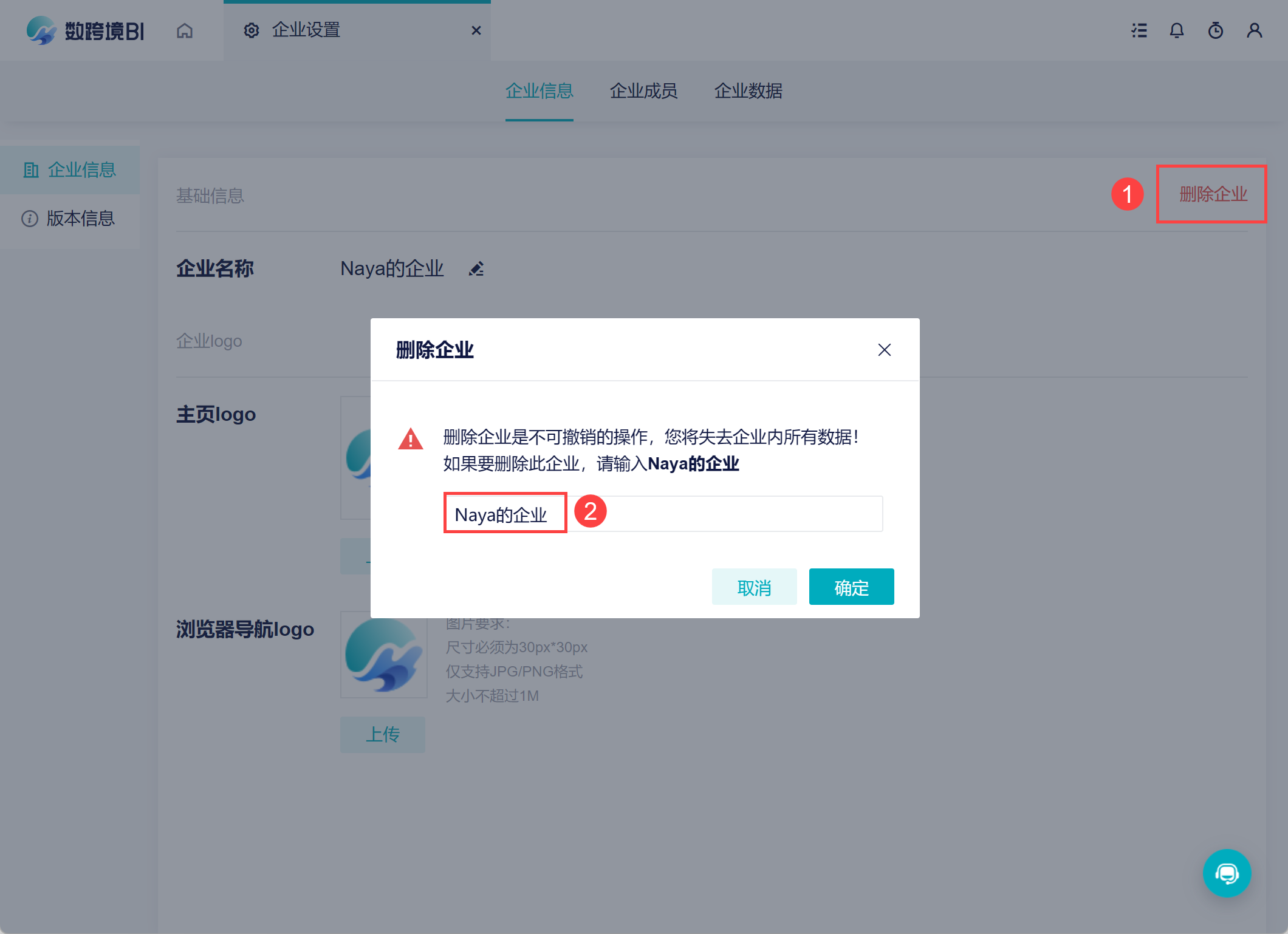1288x934 pixels.
Task: Open the timer clock icon in header
Action: coord(1216,30)
